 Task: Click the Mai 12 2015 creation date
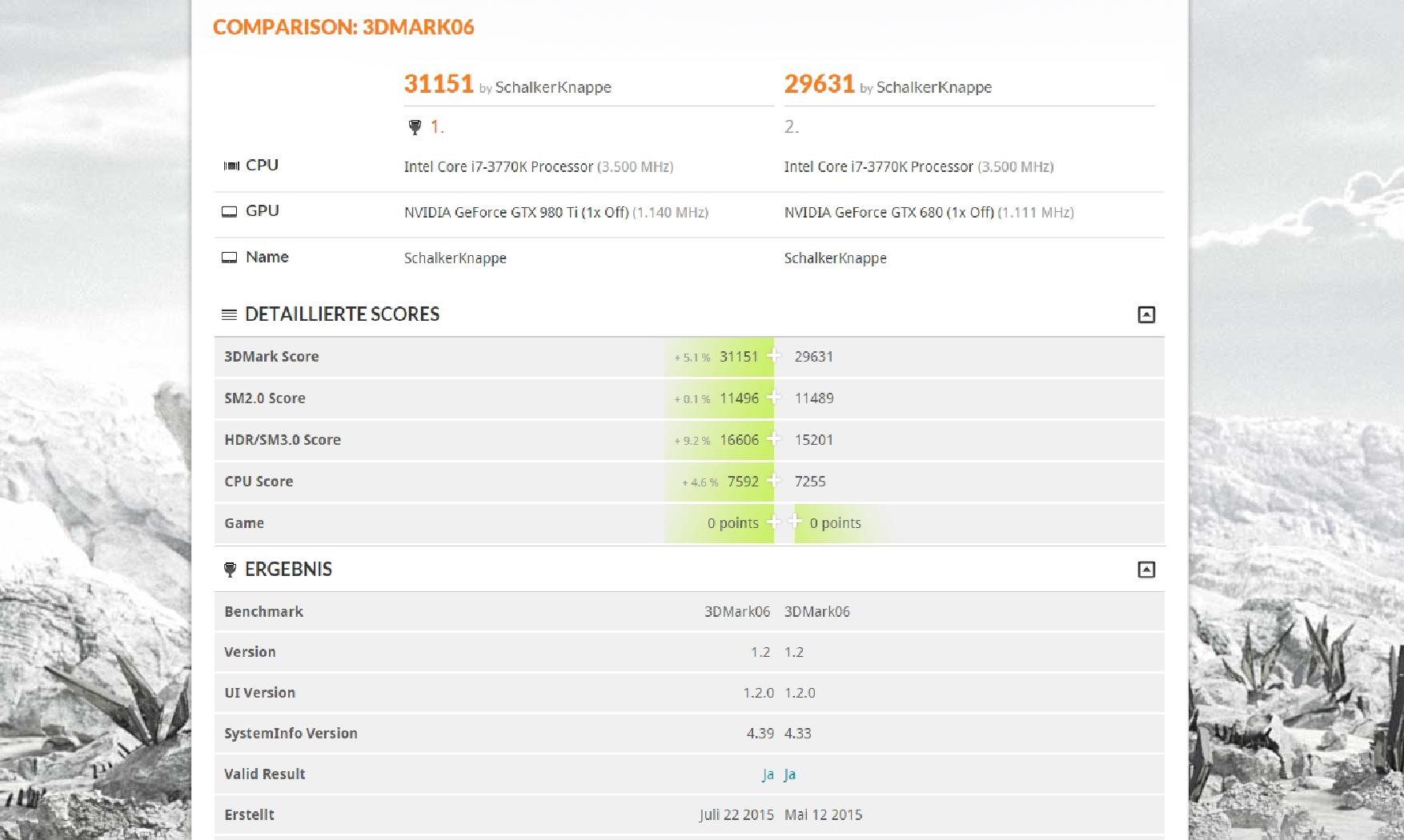(x=824, y=815)
